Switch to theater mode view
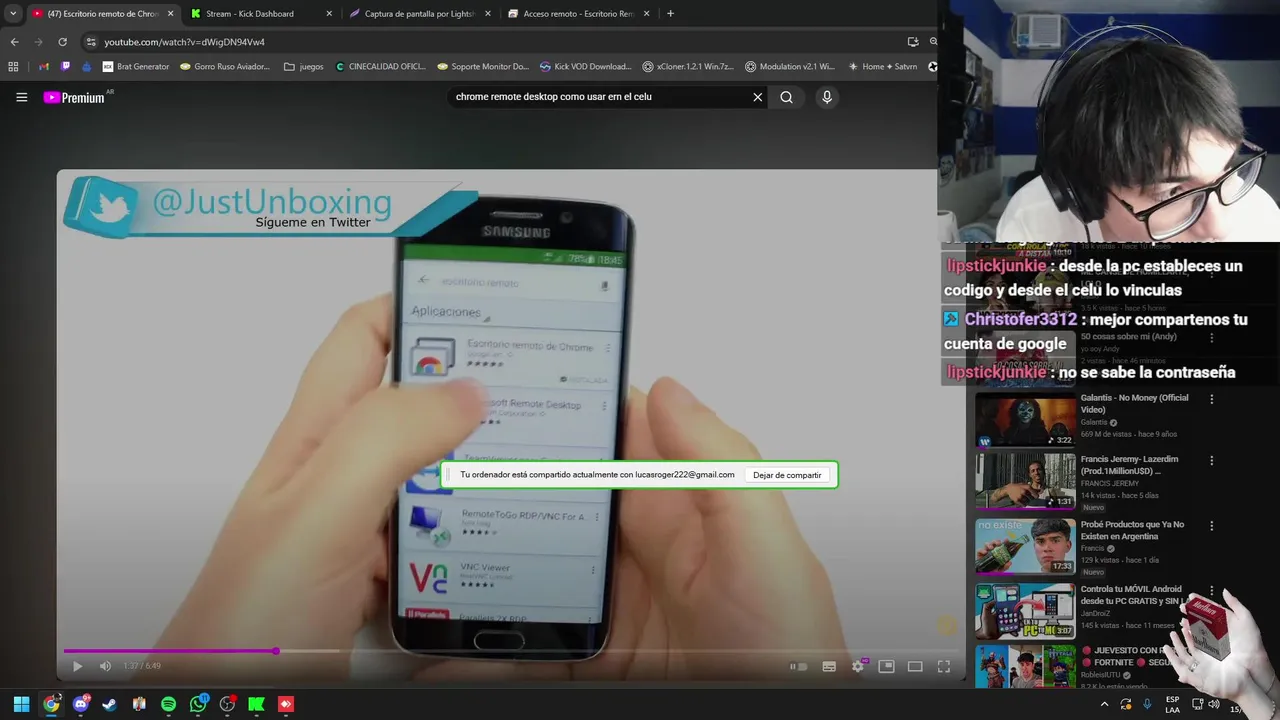1280x720 pixels. coord(915,666)
